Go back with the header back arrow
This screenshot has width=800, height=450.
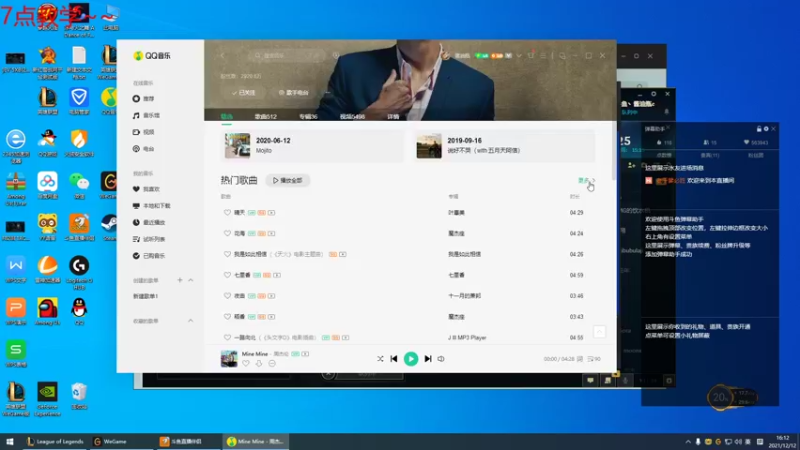[222, 55]
